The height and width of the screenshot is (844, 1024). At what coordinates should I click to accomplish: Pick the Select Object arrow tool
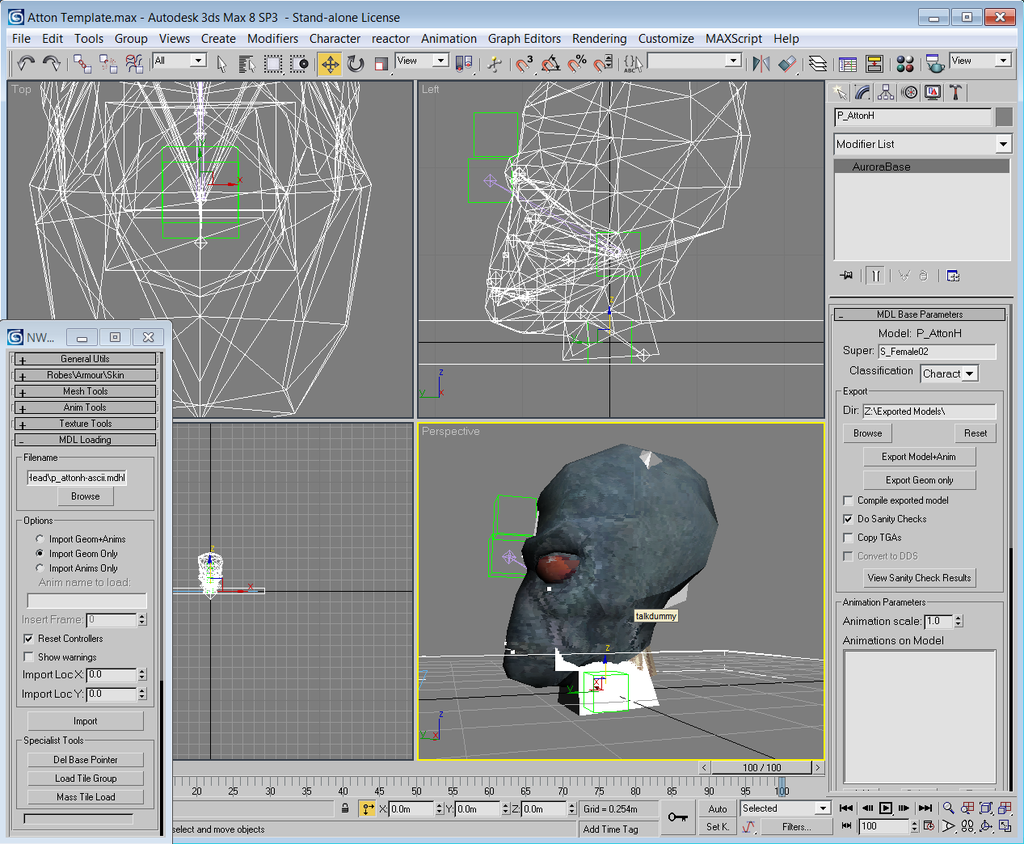point(221,63)
